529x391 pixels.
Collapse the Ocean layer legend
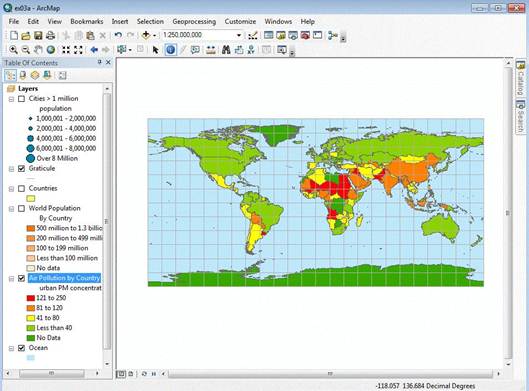pyautogui.click(x=11, y=348)
